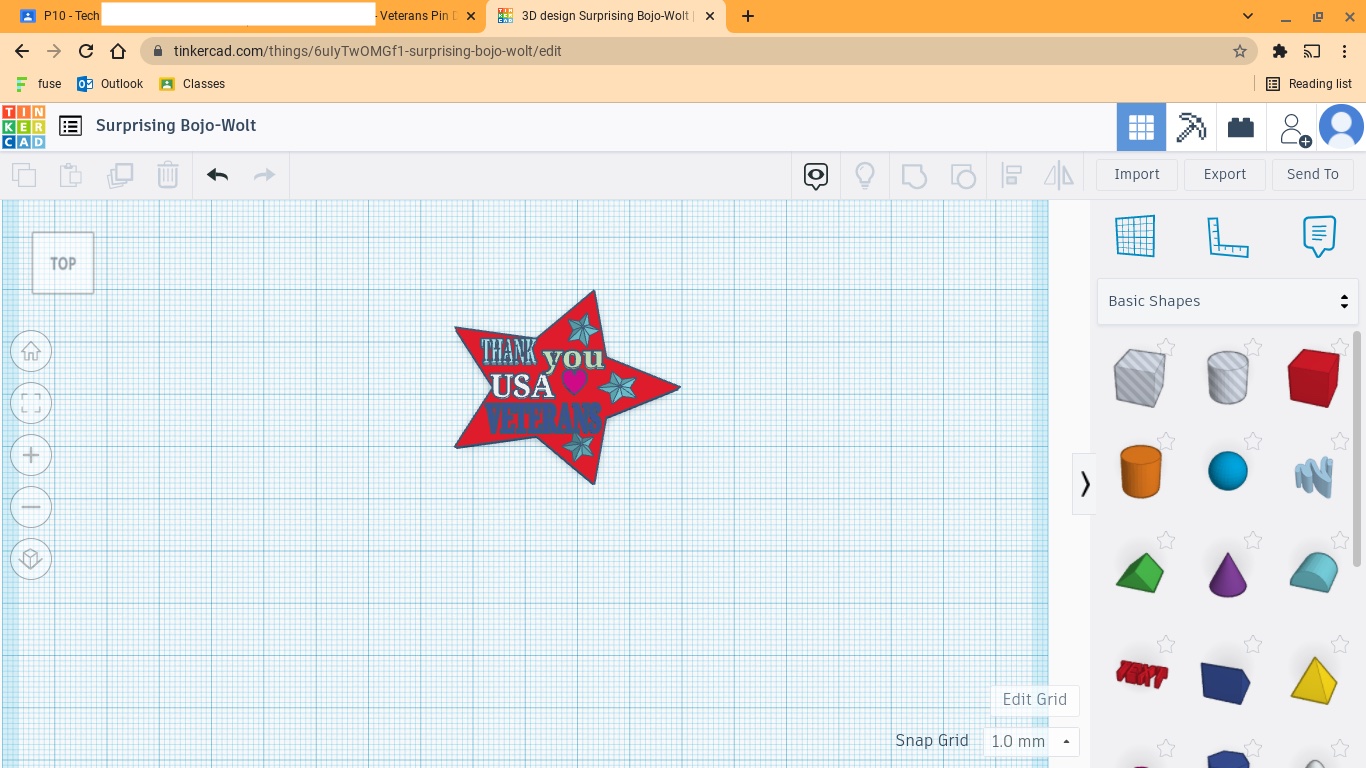Pick the striped Box hole shape

point(1139,378)
